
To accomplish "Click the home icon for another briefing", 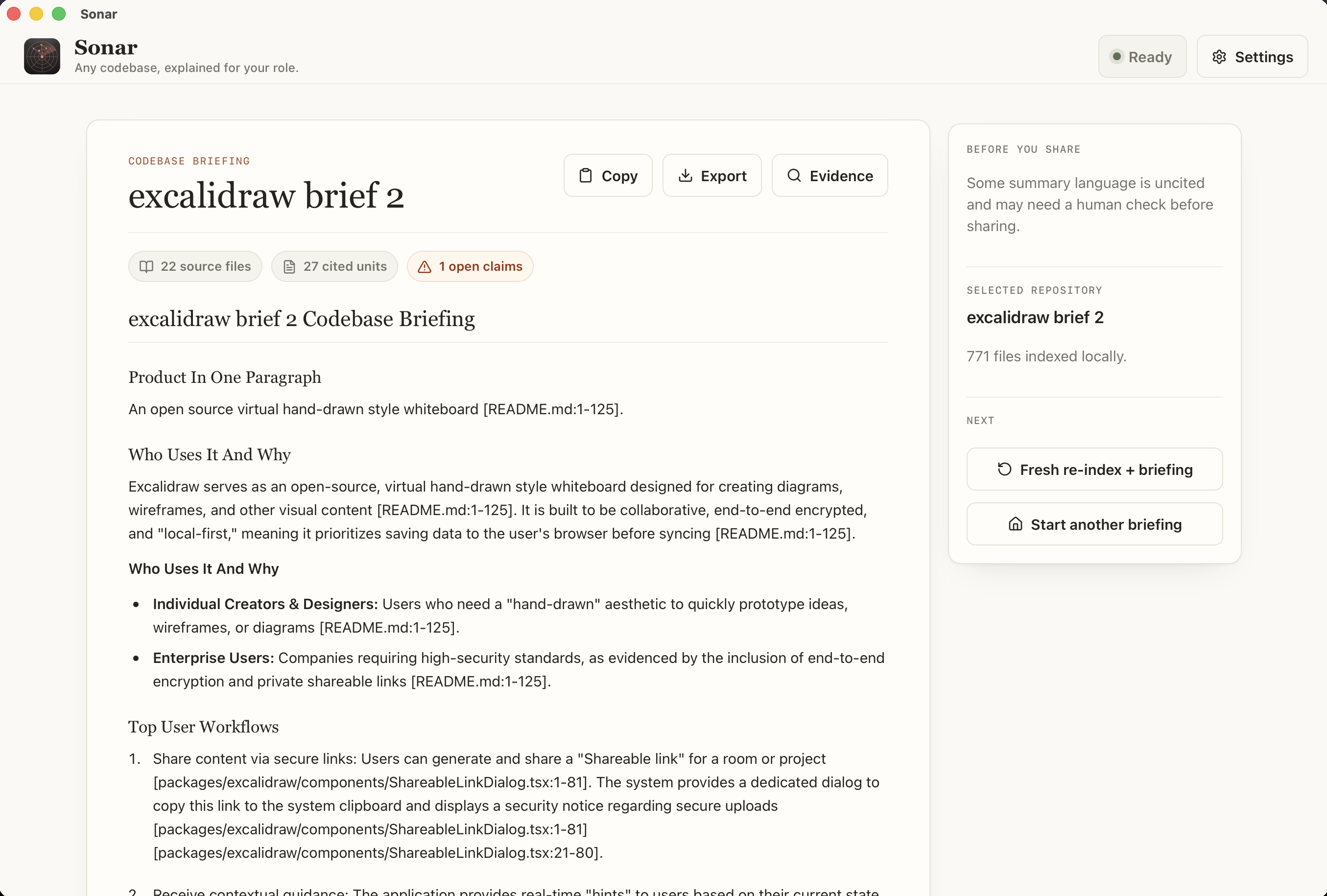I will tap(1015, 524).
